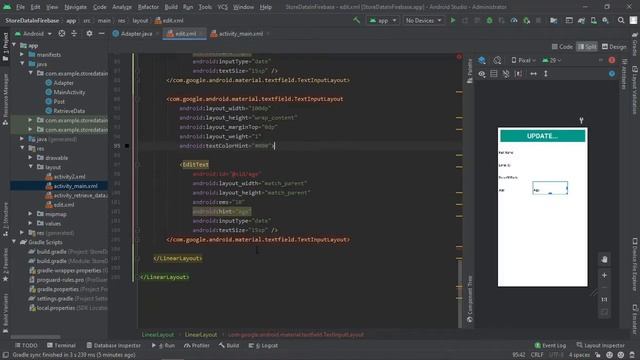Open the app run configuration dropdown
640x360 pixels.
click(x=382, y=20)
